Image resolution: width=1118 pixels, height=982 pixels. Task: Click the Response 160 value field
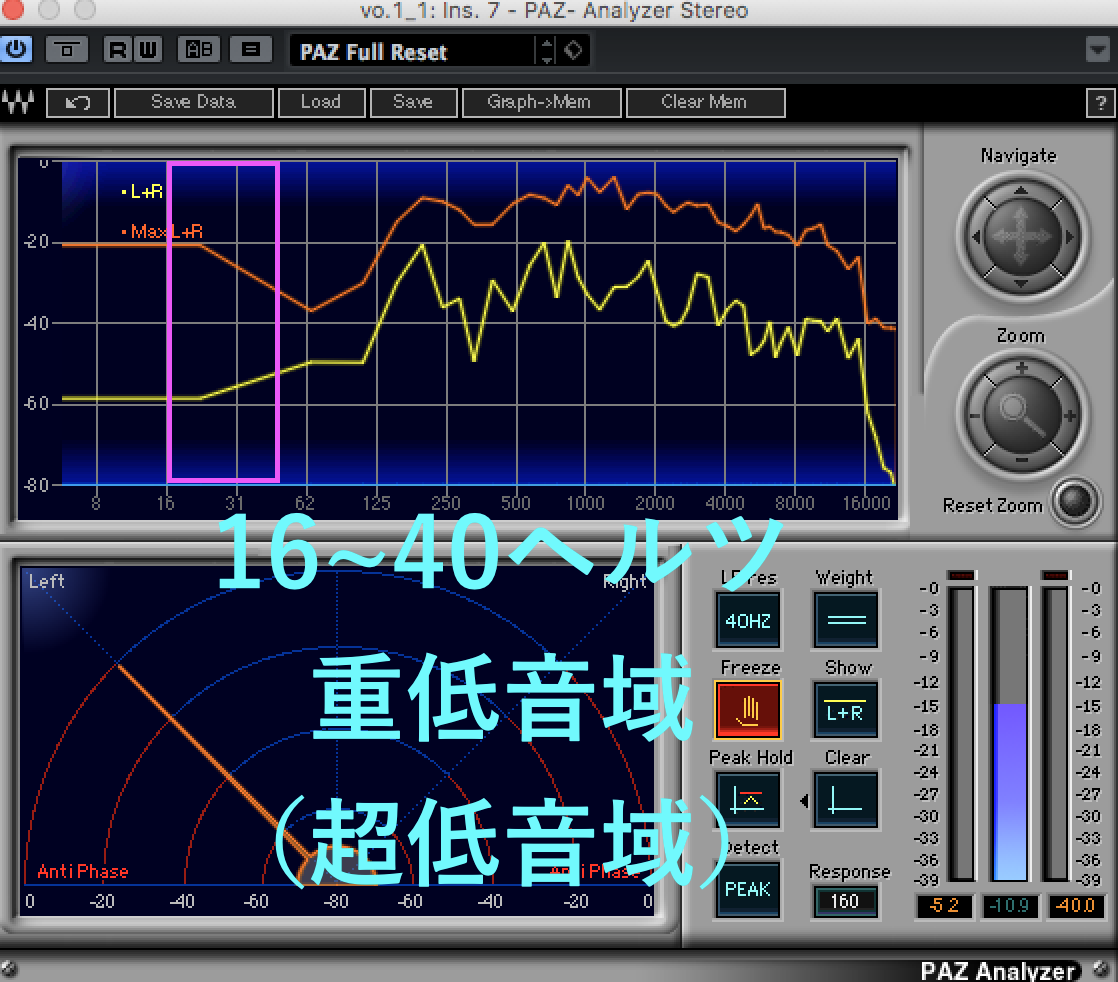[x=845, y=901]
